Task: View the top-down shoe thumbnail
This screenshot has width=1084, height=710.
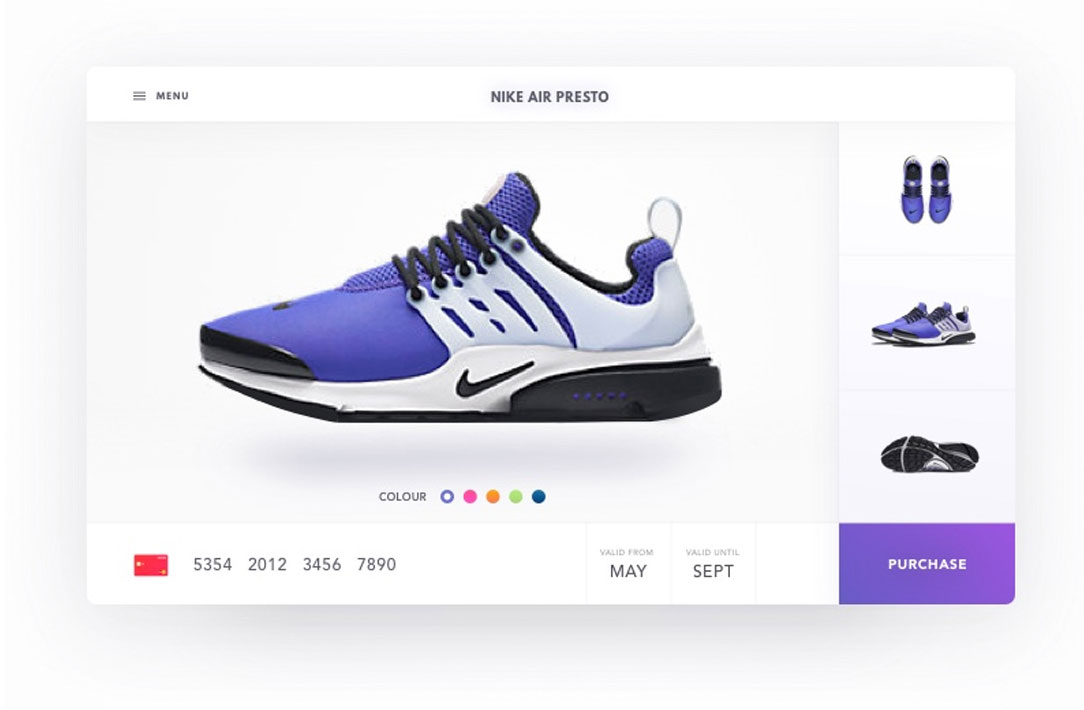Action: [x=926, y=189]
